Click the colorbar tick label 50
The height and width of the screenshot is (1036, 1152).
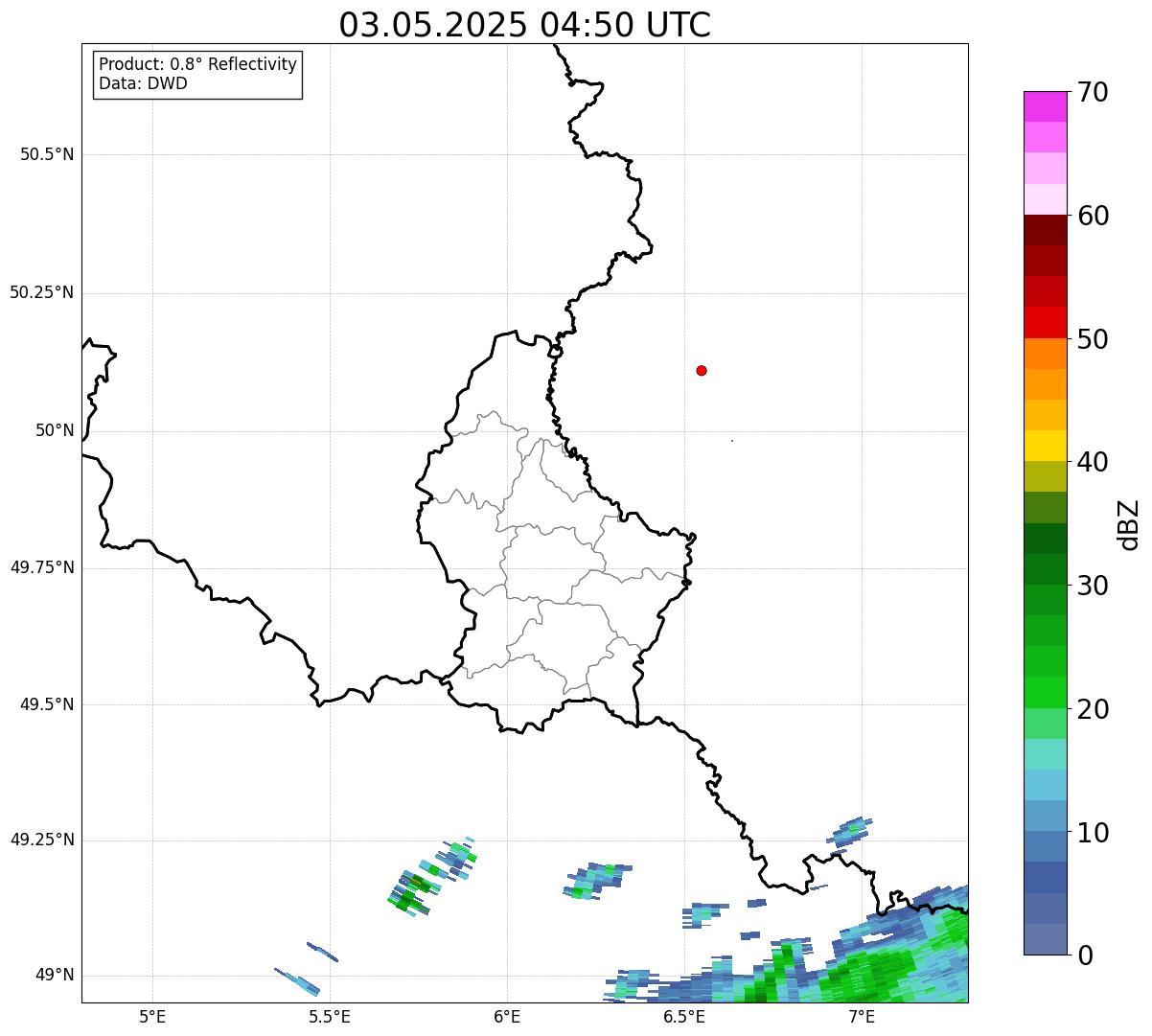[1093, 339]
